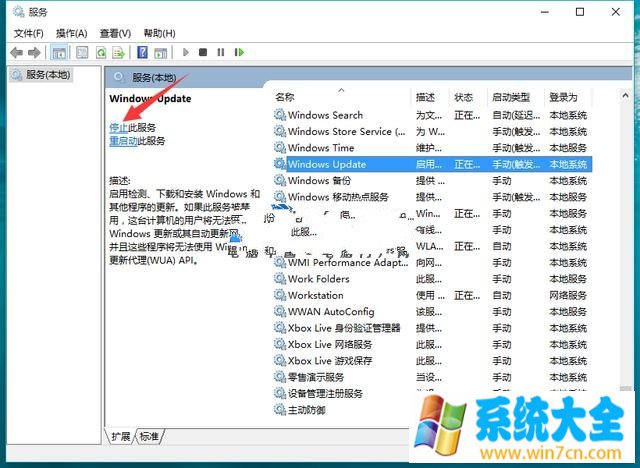The width and height of the screenshot is (640, 468).
Task: Switch to the 标准 tab
Action: pyautogui.click(x=149, y=437)
